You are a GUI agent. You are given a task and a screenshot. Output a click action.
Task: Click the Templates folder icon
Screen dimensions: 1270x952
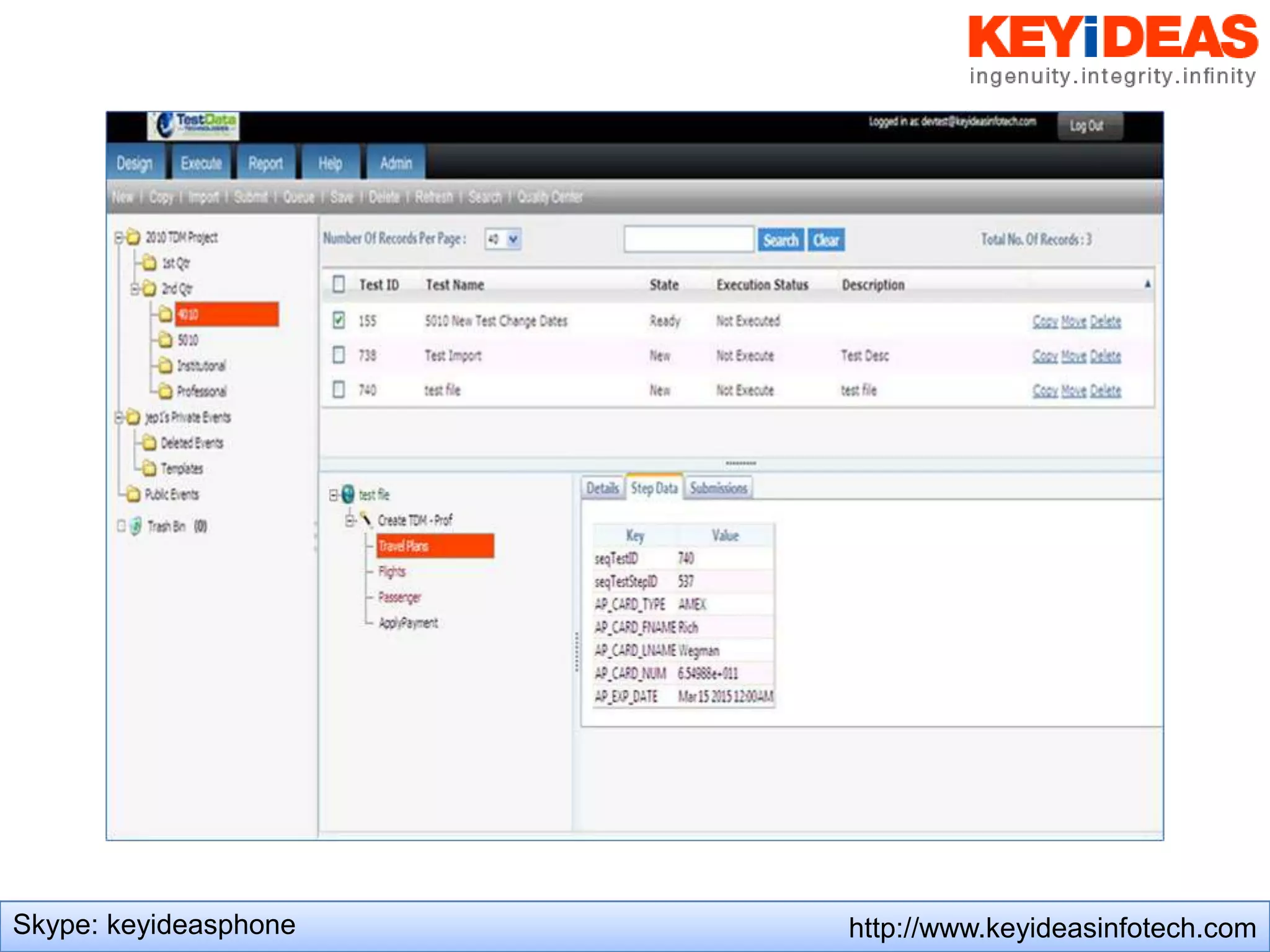click(149, 468)
